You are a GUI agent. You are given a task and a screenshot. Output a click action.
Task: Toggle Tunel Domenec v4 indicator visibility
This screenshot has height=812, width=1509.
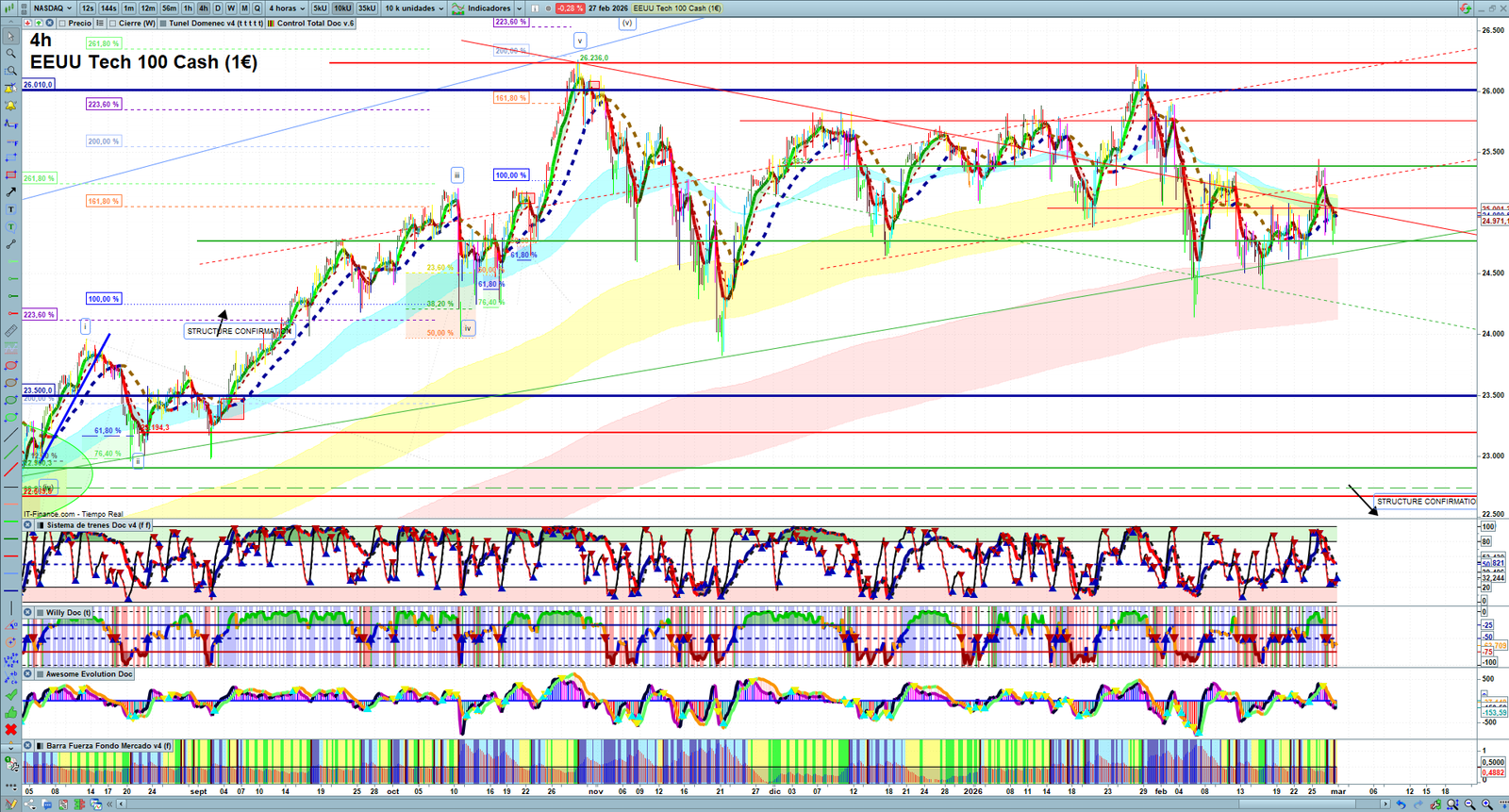pos(163,24)
